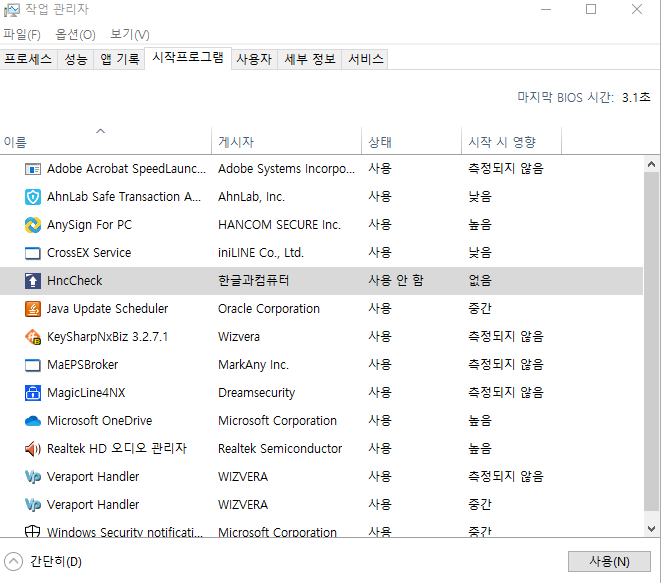Click the iniLINE Co., Ltd. publisher cell

pyautogui.click(x=261, y=253)
